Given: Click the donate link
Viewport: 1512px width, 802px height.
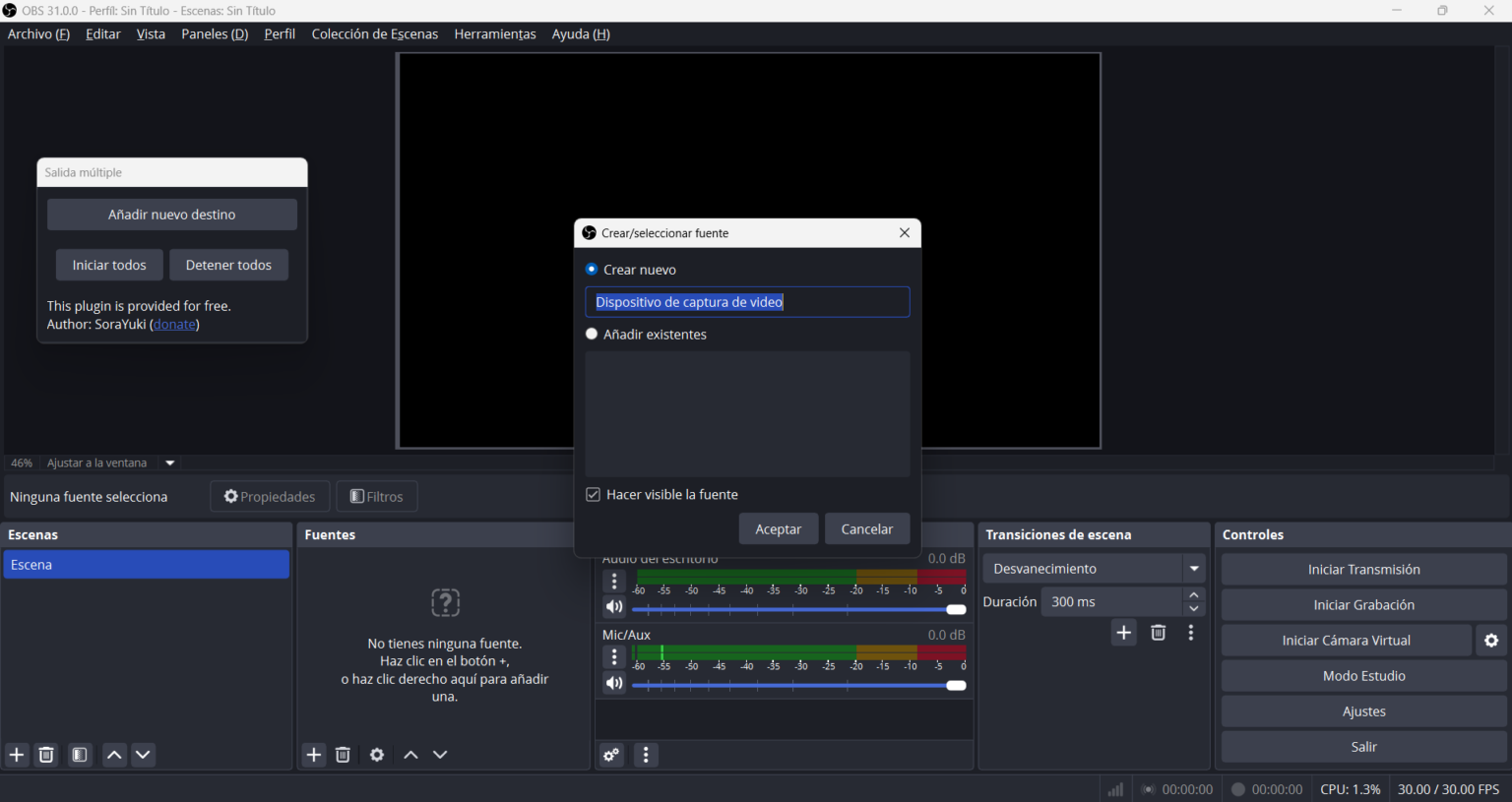Looking at the screenshot, I should click(174, 325).
